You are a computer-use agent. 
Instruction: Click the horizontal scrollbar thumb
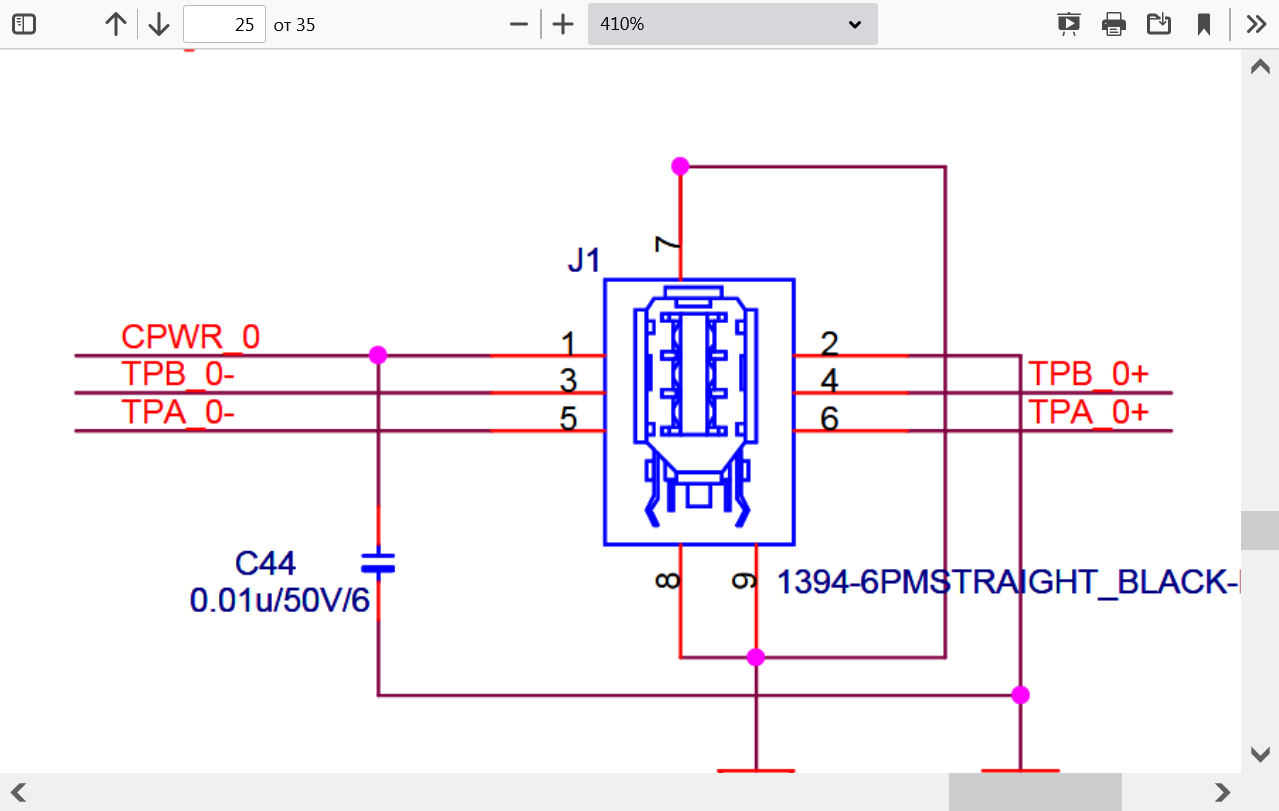1035,793
